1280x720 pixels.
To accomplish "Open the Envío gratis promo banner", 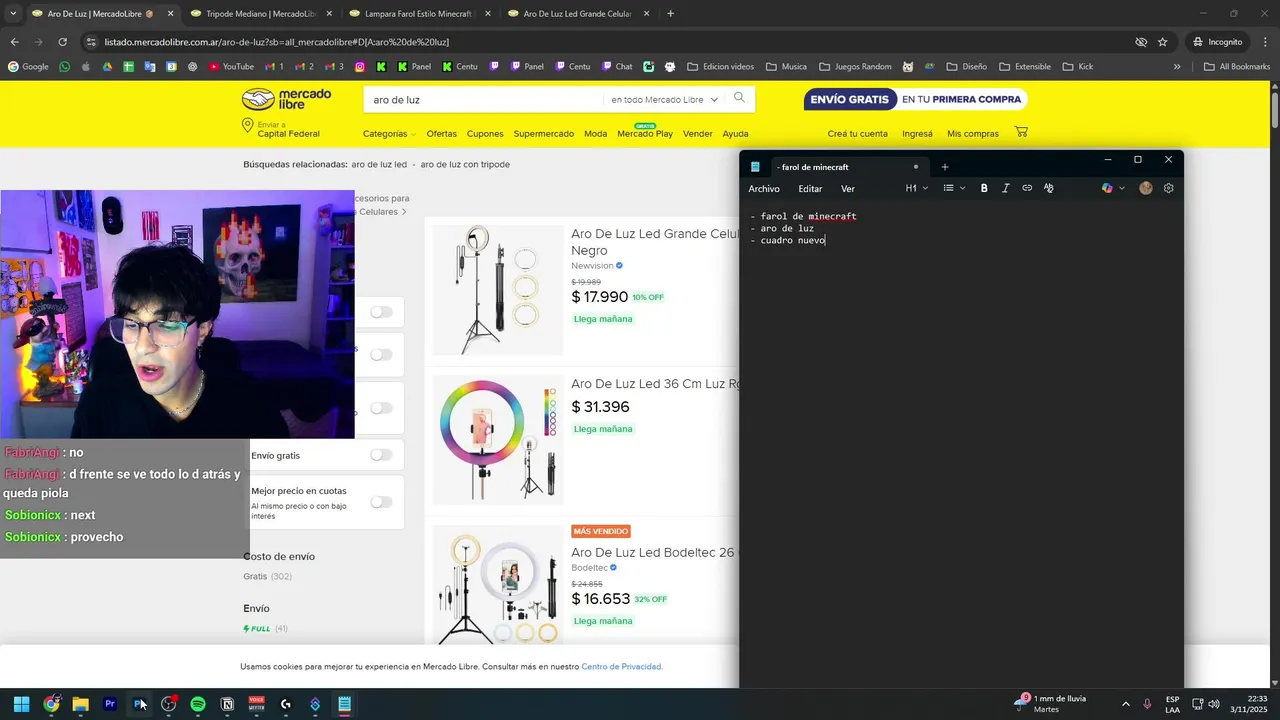I will (x=915, y=99).
